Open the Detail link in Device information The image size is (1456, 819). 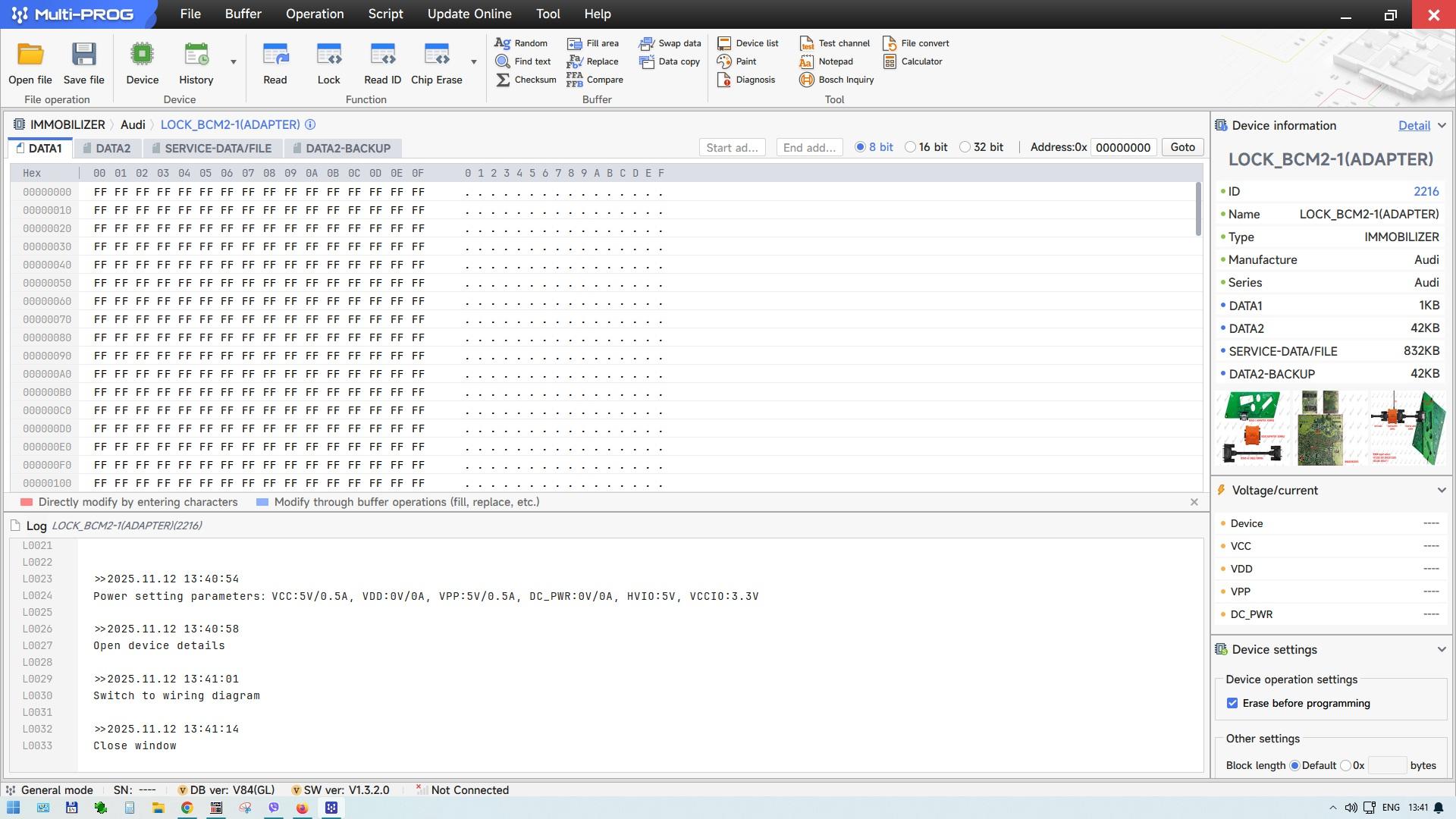1414,126
